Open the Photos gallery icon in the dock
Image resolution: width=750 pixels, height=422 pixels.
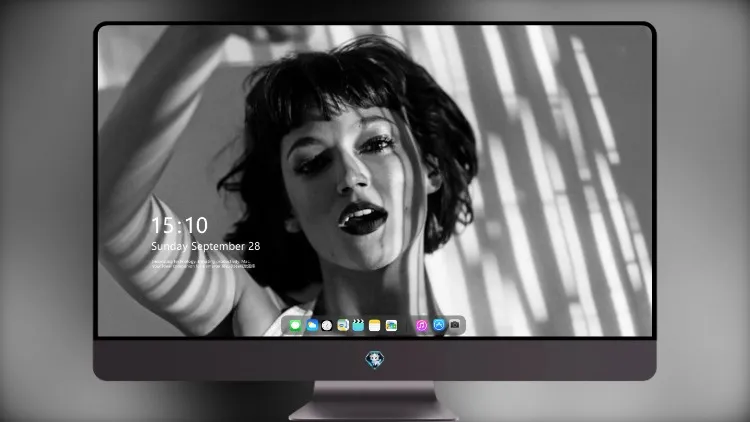(391, 326)
